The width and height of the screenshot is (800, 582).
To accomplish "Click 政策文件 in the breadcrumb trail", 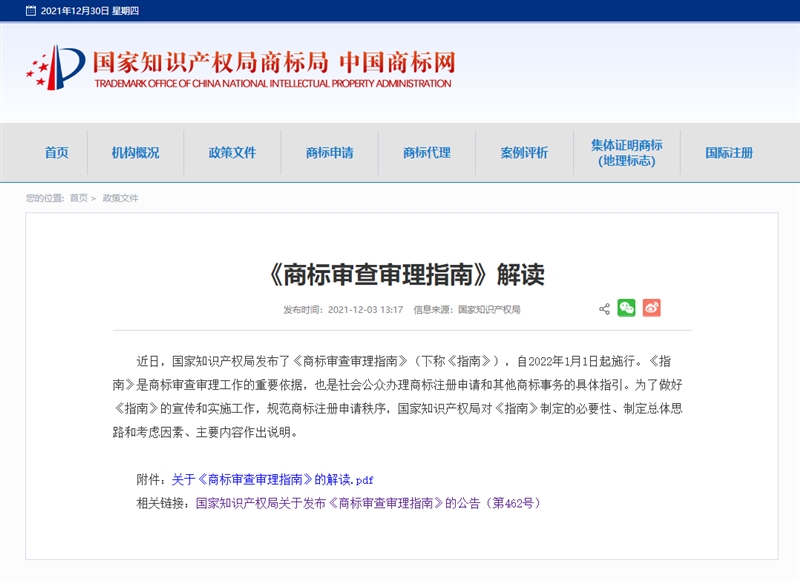I will point(120,198).
